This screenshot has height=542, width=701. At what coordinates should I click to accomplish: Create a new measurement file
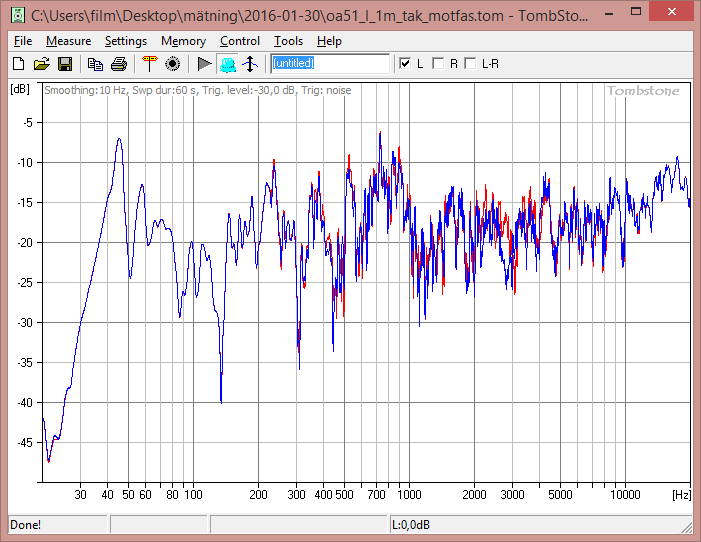point(18,64)
